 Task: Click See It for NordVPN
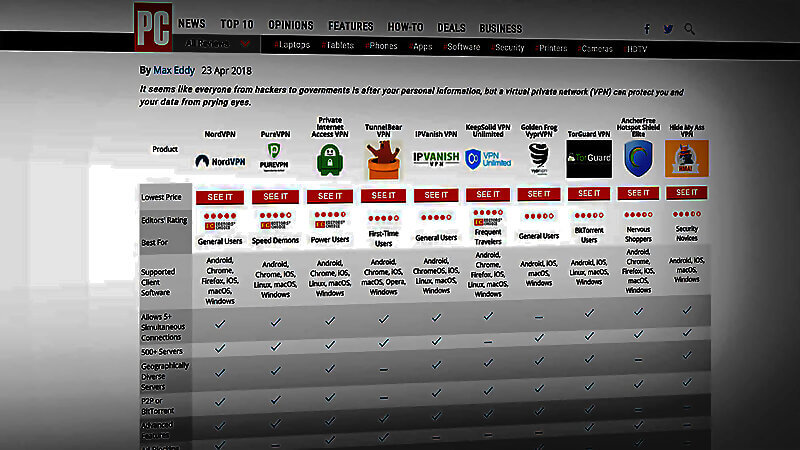coord(220,197)
